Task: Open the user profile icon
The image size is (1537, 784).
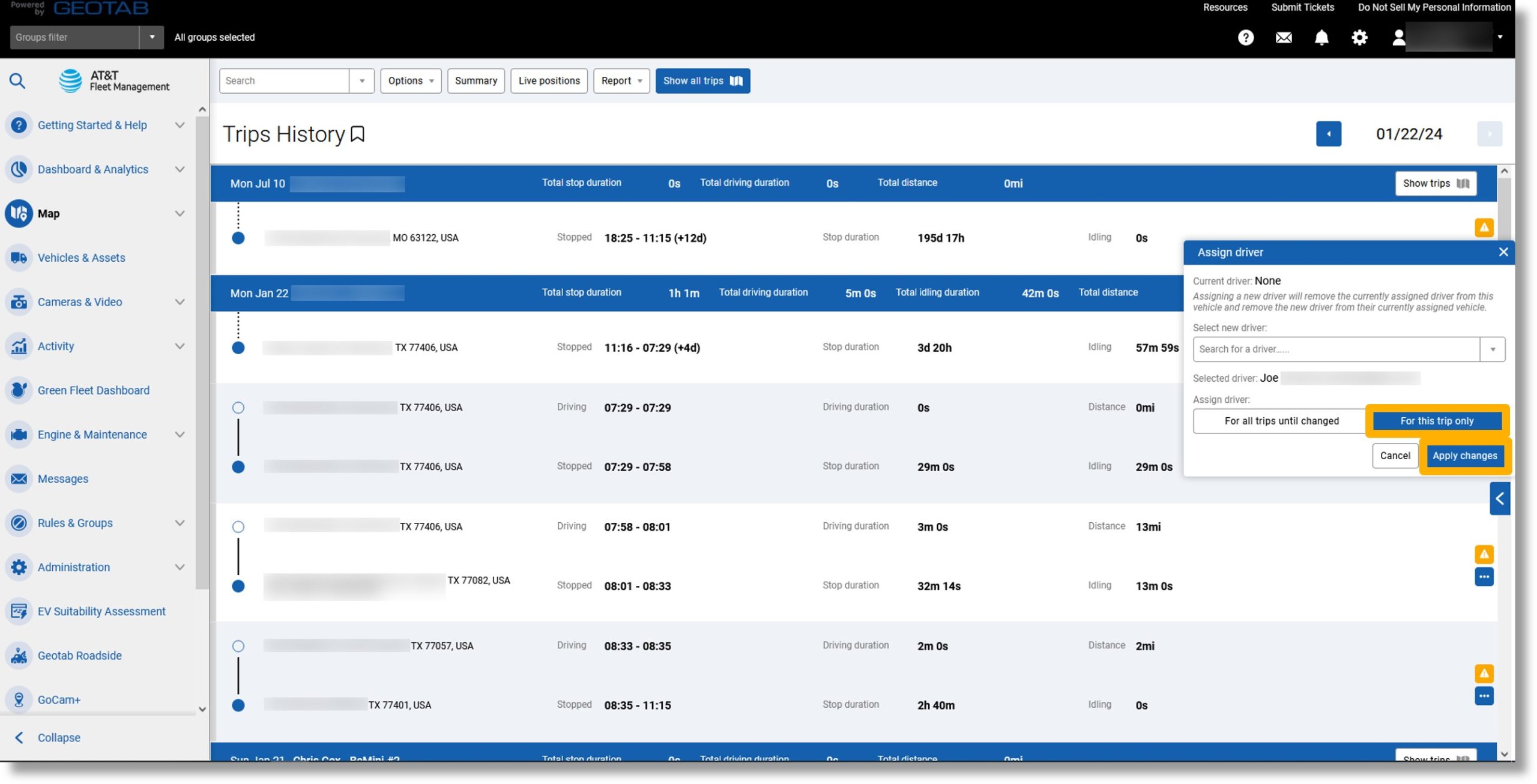Action: (1398, 38)
